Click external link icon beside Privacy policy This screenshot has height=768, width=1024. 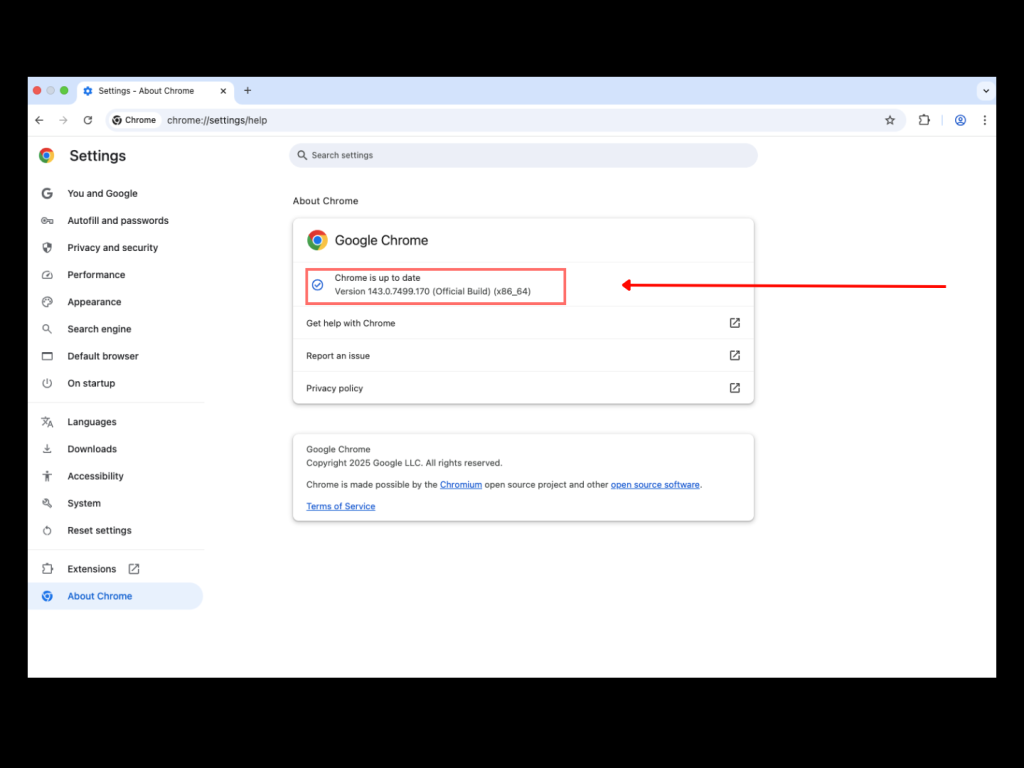734,388
